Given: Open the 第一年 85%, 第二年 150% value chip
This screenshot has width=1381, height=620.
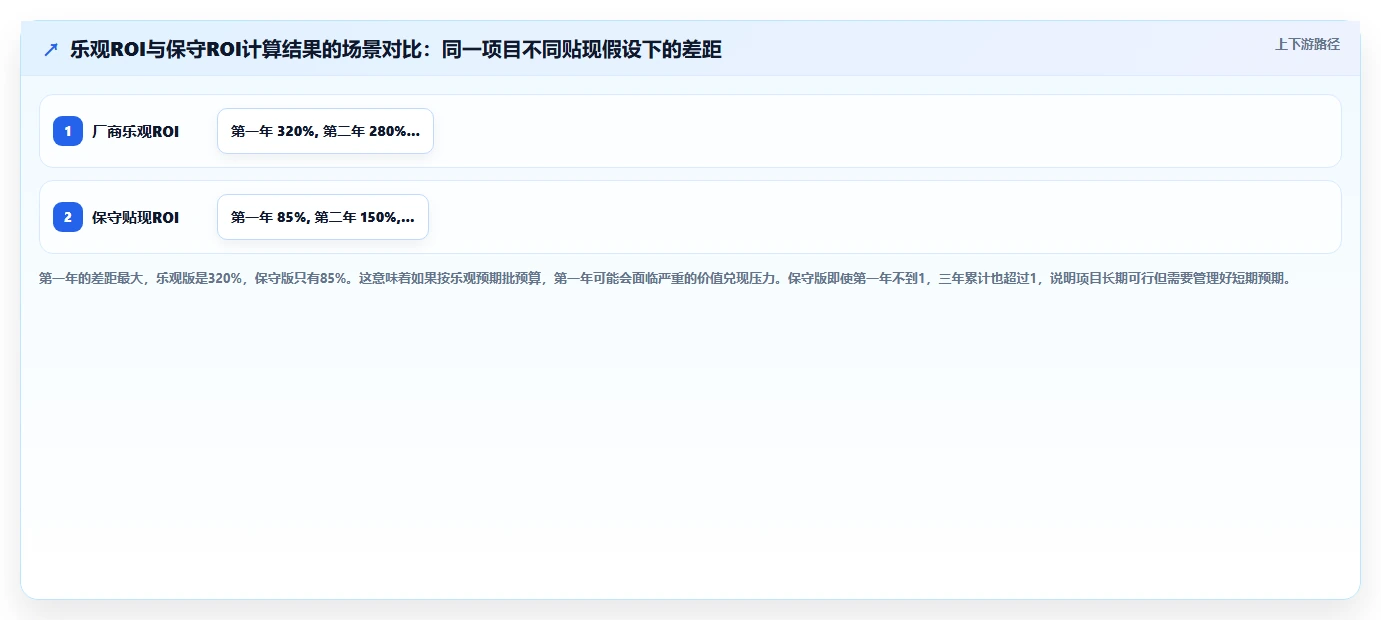Looking at the screenshot, I should pyautogui.click(x=323, y=217).
